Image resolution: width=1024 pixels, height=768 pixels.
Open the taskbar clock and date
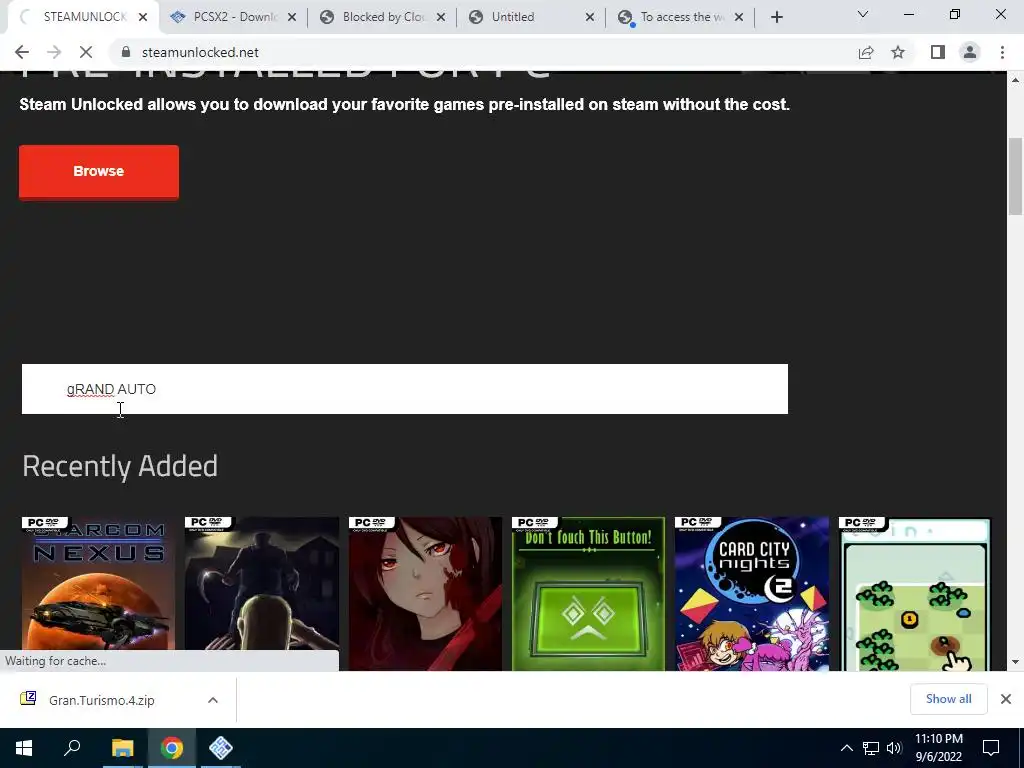click(x=938, y=748)
